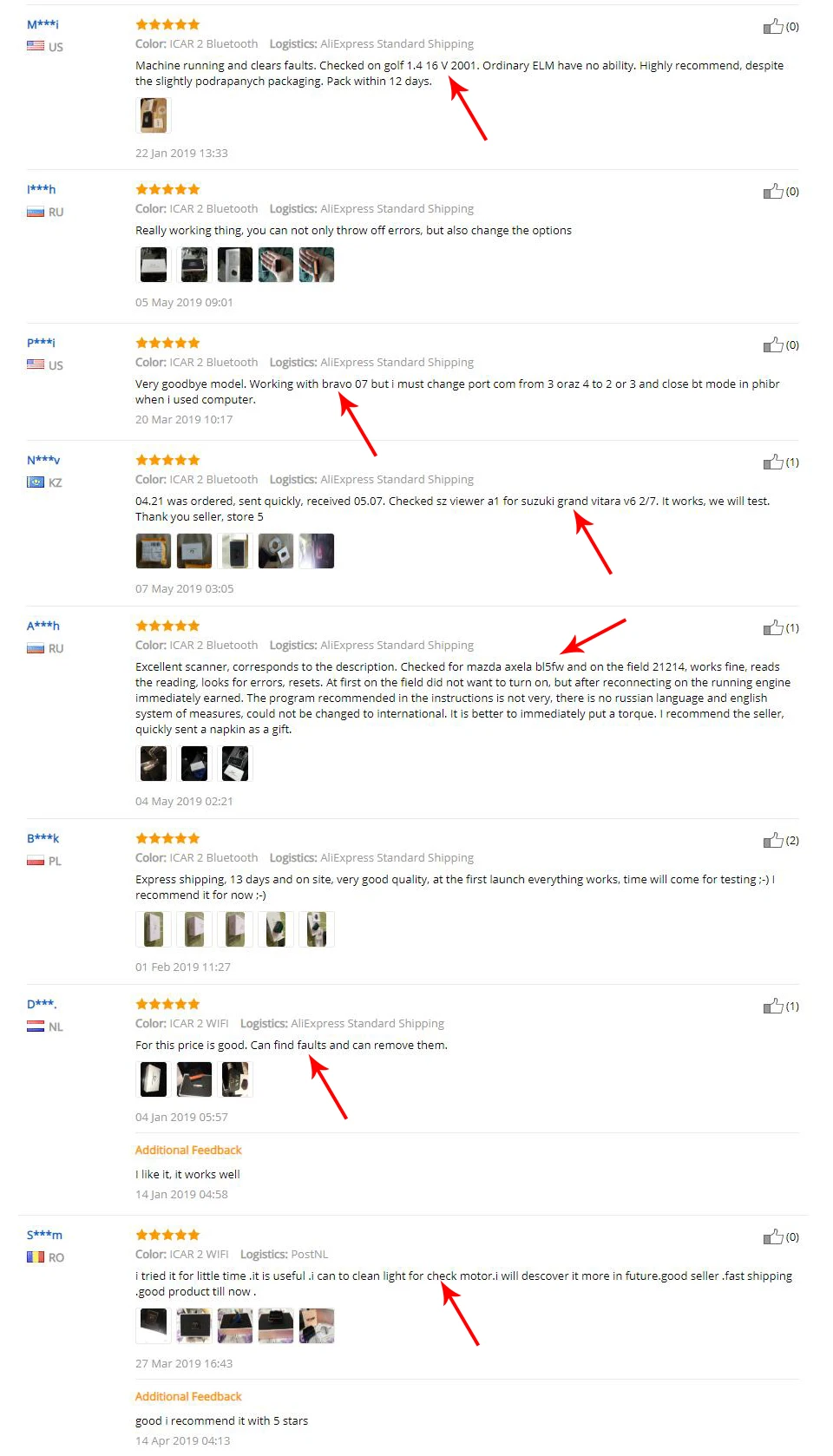Open first photo in D***. review
Image resolution: width=833 pixels, height=1456 pixels.
[154, 1079]
